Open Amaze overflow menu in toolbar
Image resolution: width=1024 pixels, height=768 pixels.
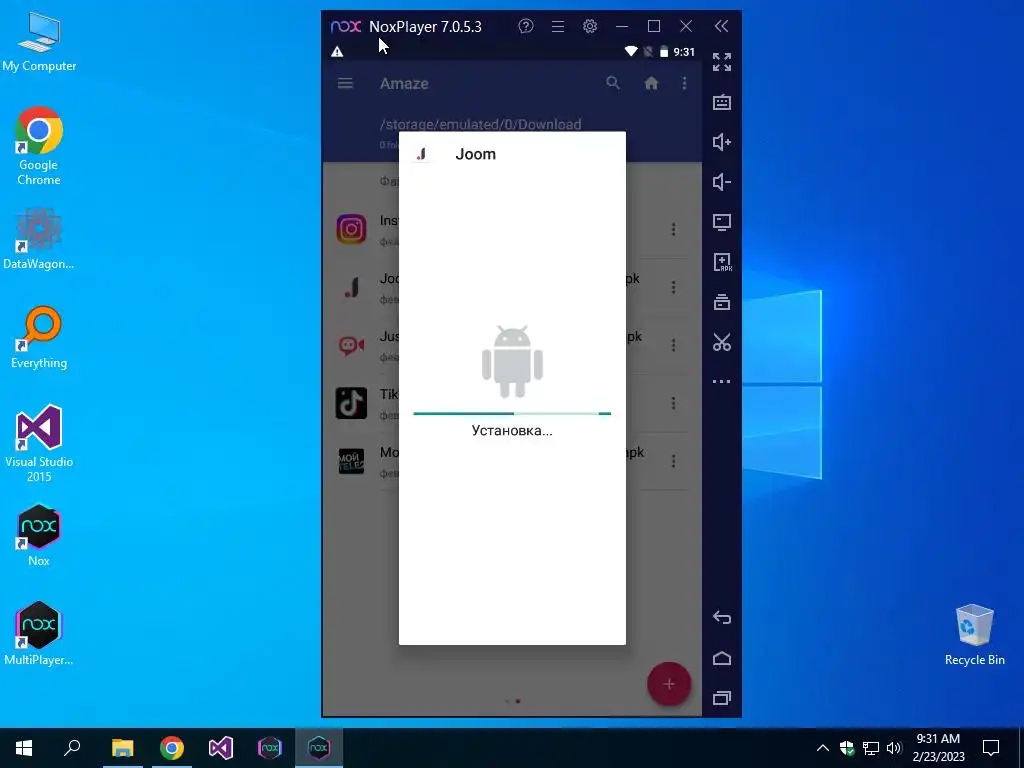pyautogui.click(x=684, y=84)
